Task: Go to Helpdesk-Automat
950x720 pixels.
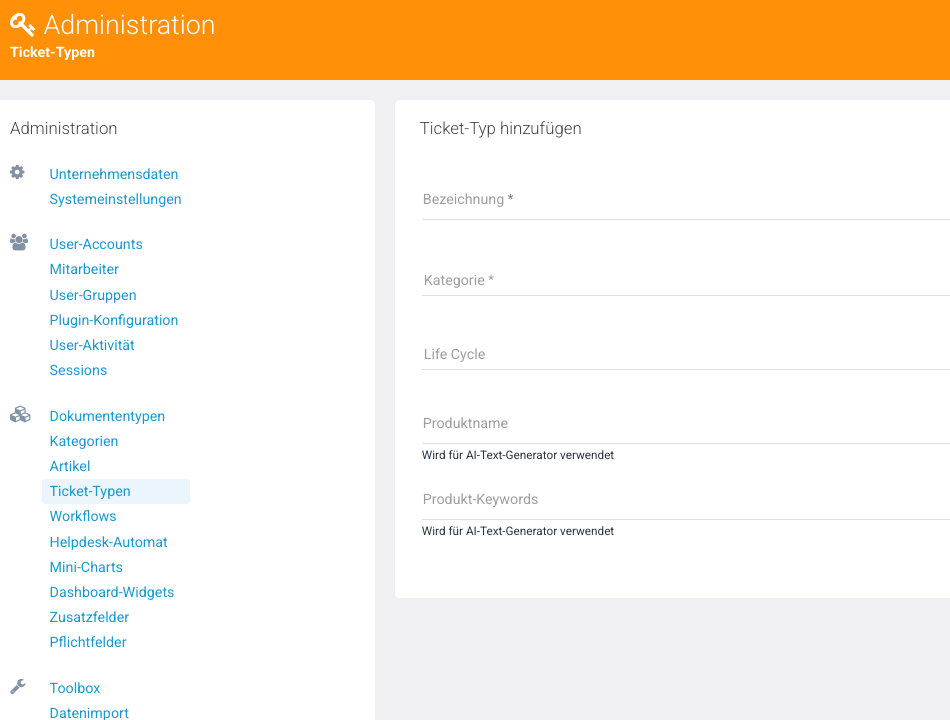Action: tap(108, 542)
